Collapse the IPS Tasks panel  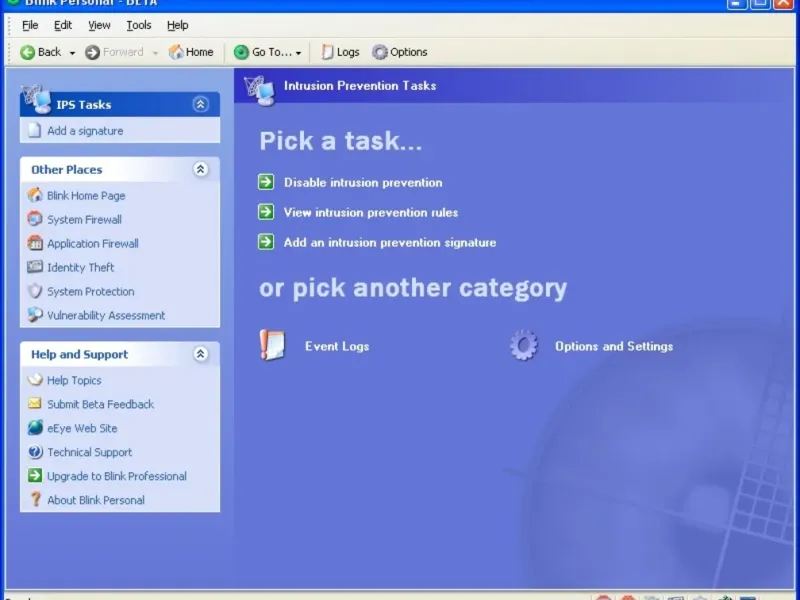[201, 105]
